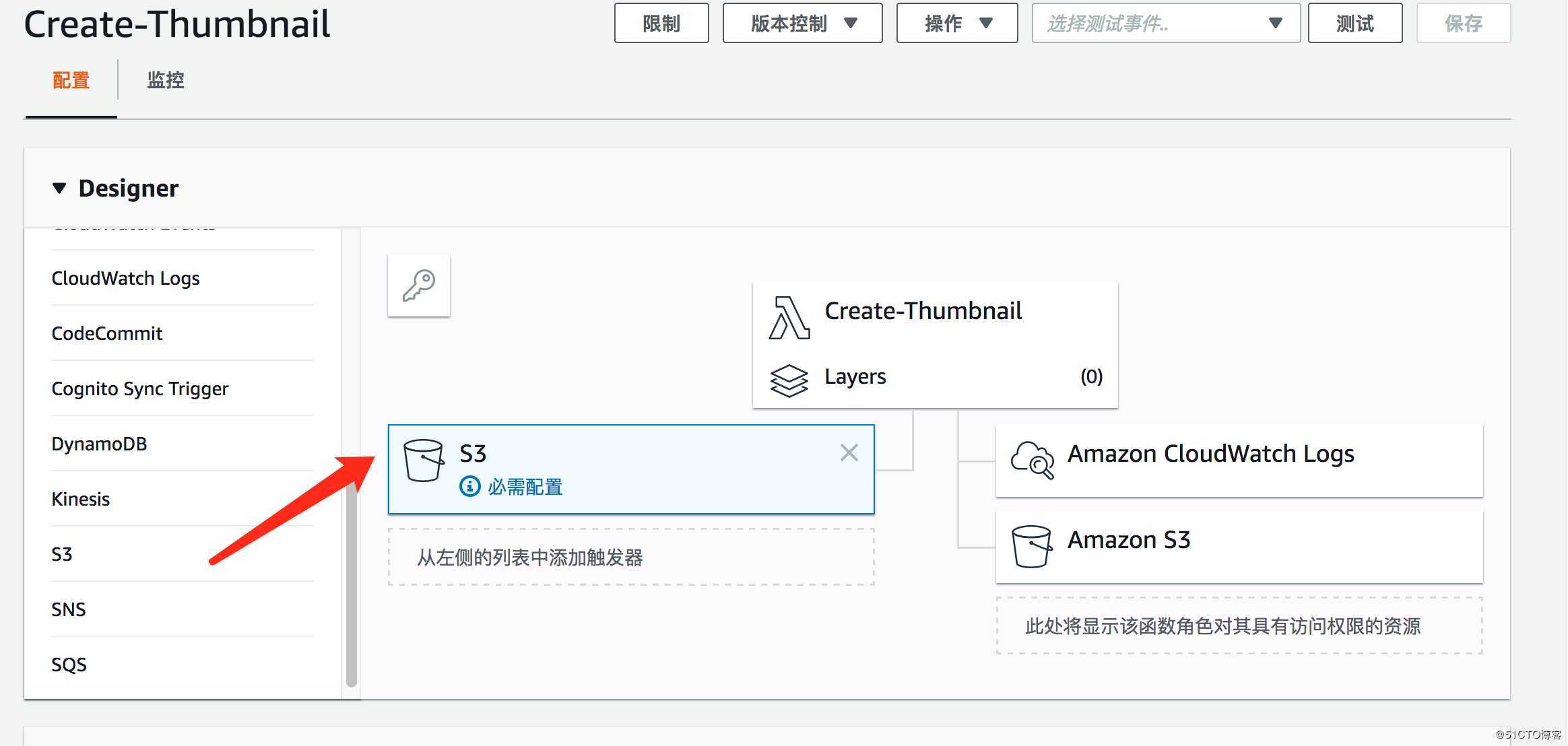
Task: Remove the S3 trigger with X
Action: point(849,452)
